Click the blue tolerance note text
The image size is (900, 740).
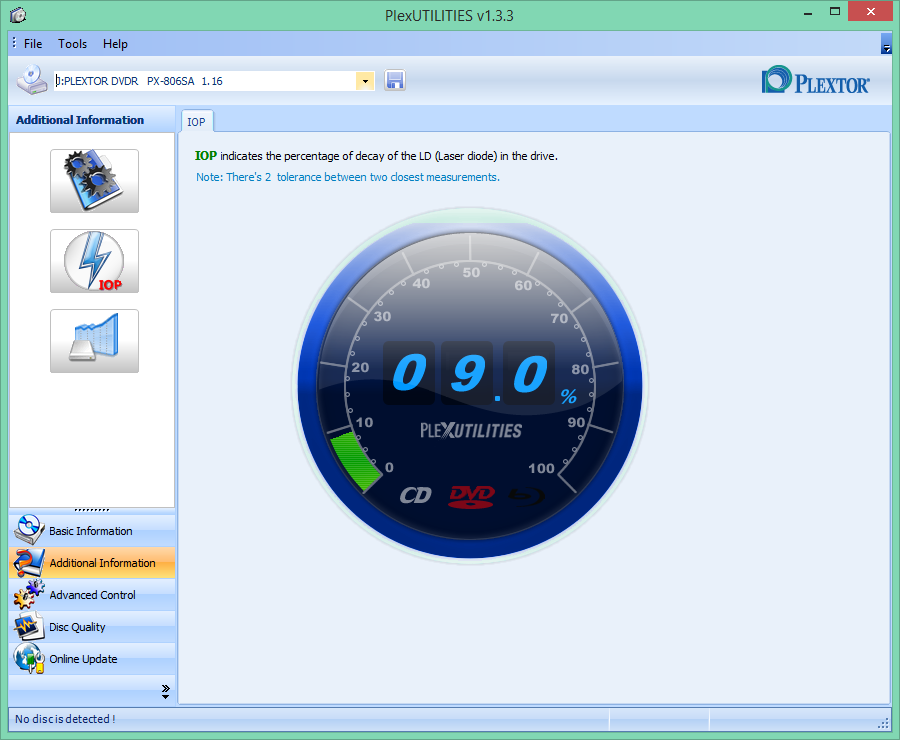348,177
